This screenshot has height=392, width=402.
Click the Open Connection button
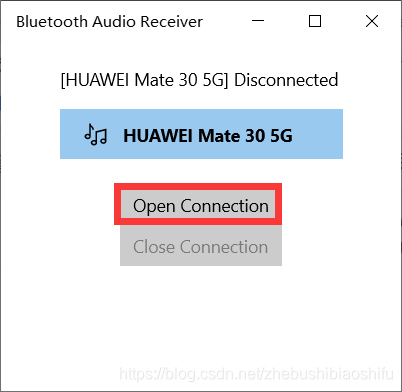click(198, 204)
